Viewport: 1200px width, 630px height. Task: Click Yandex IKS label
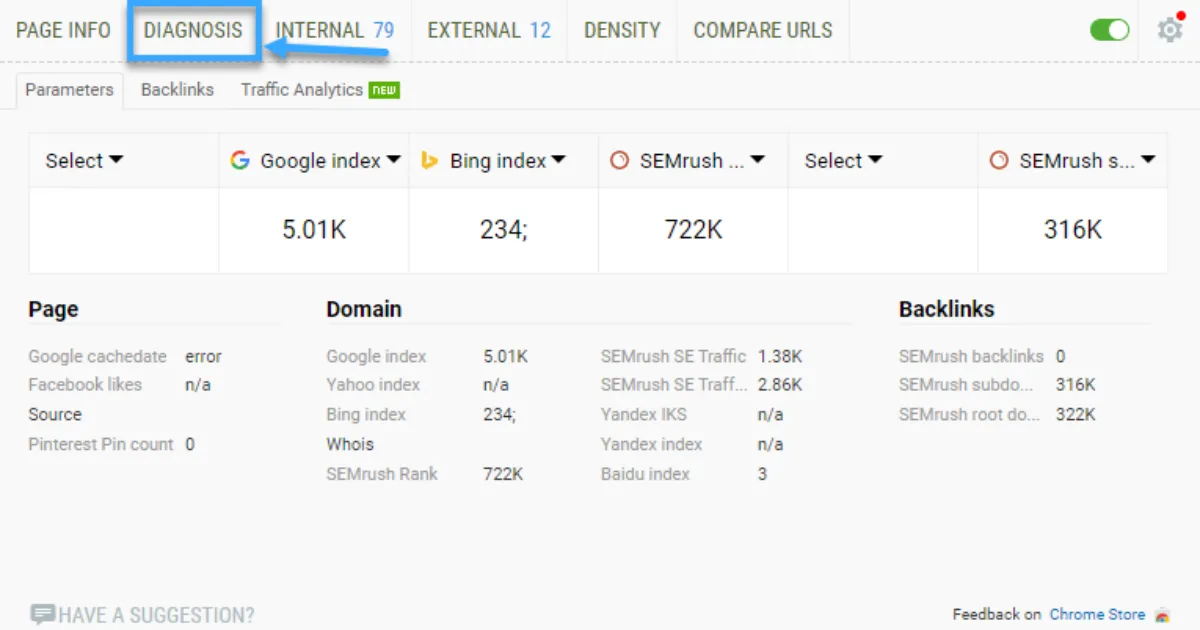tap(644, 414)
